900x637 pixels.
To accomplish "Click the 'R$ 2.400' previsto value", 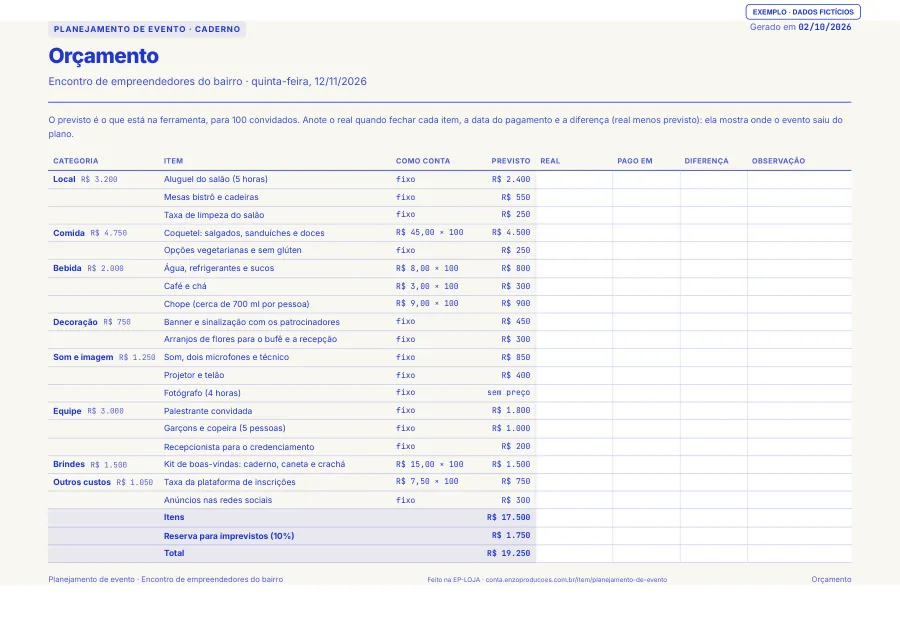I will click(511, 180).
